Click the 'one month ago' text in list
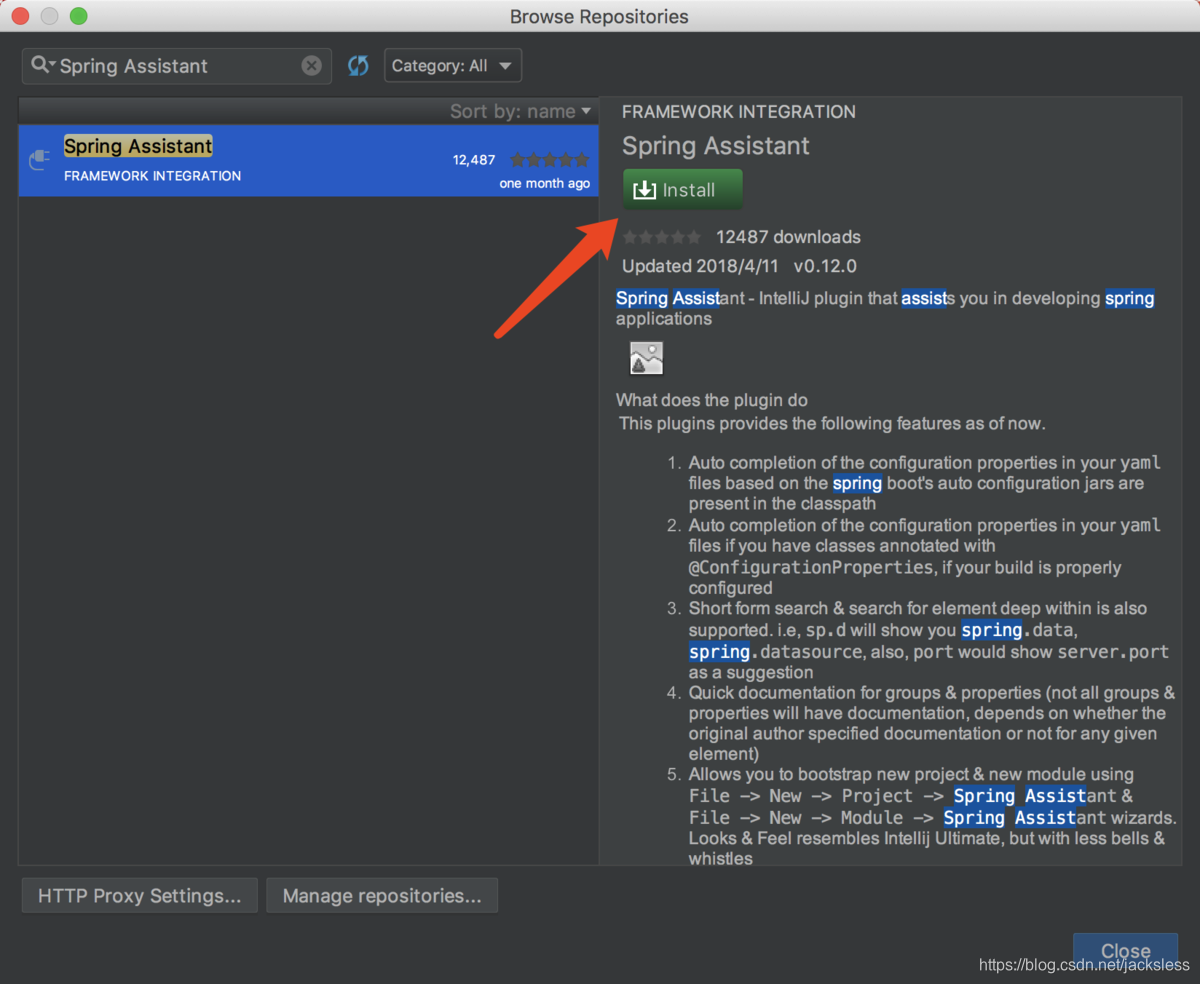Viewport: 1200px width, 984px height. pos(545,184)
